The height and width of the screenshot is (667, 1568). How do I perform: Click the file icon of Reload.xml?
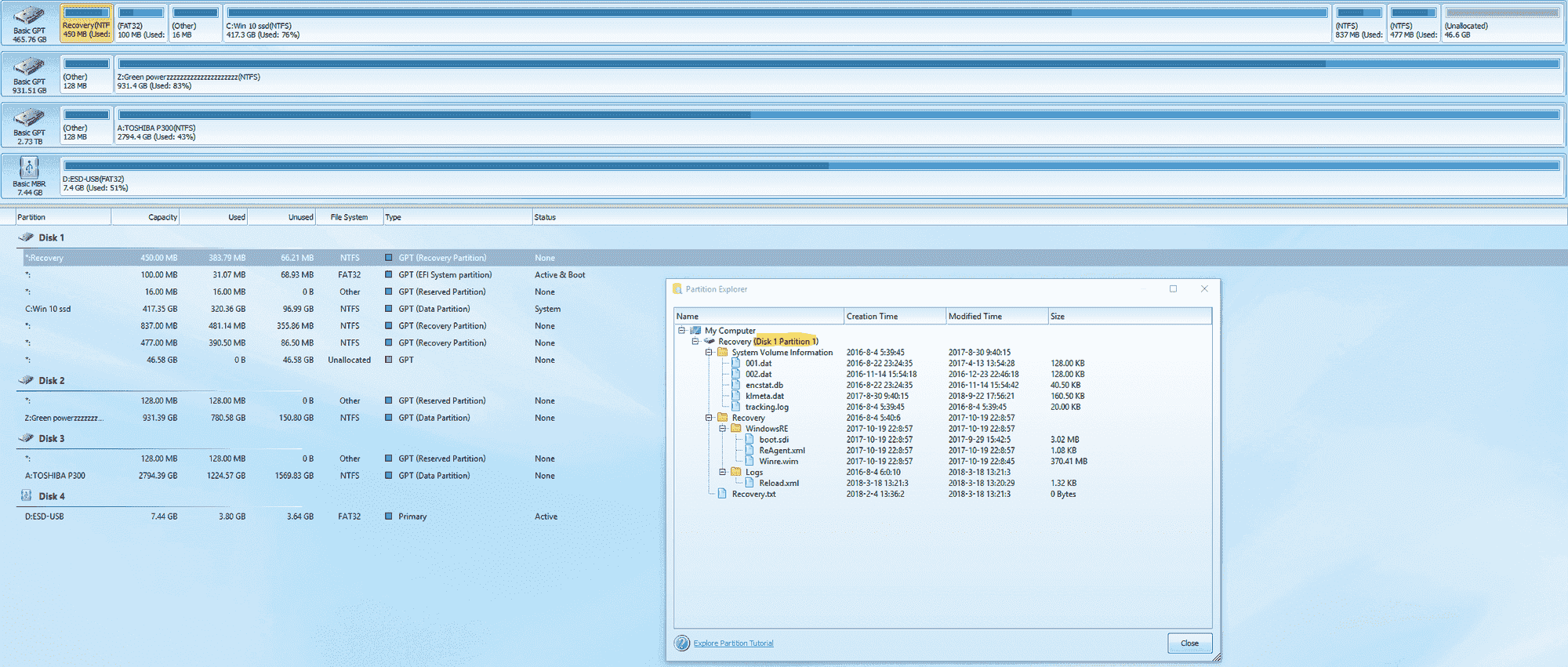750,483
